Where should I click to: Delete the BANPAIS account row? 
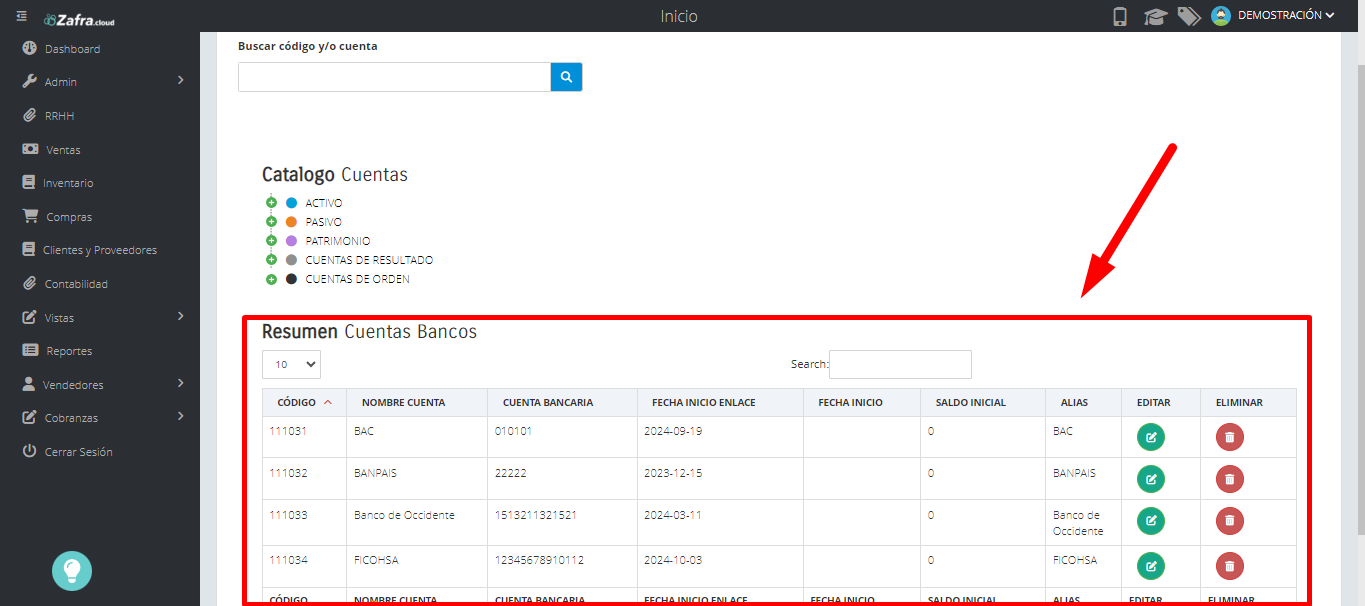[1230, 479]
